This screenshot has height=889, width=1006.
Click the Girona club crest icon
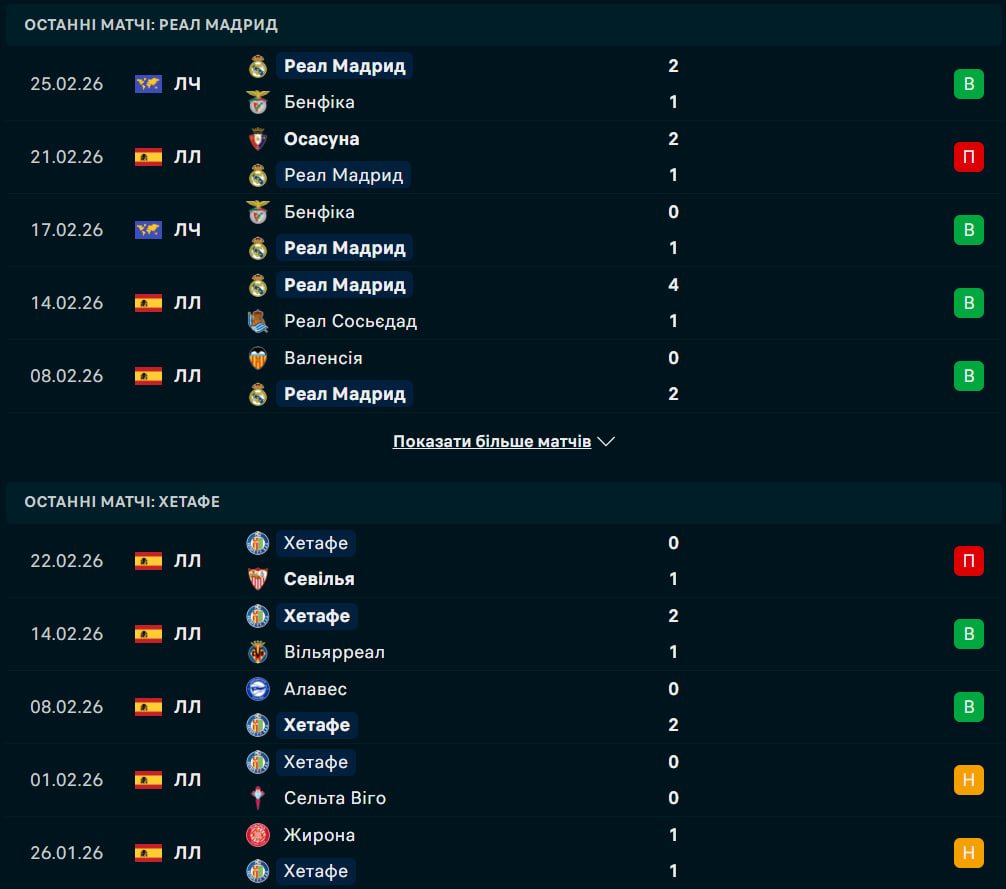pyautogui.click(x=258, y=835)
